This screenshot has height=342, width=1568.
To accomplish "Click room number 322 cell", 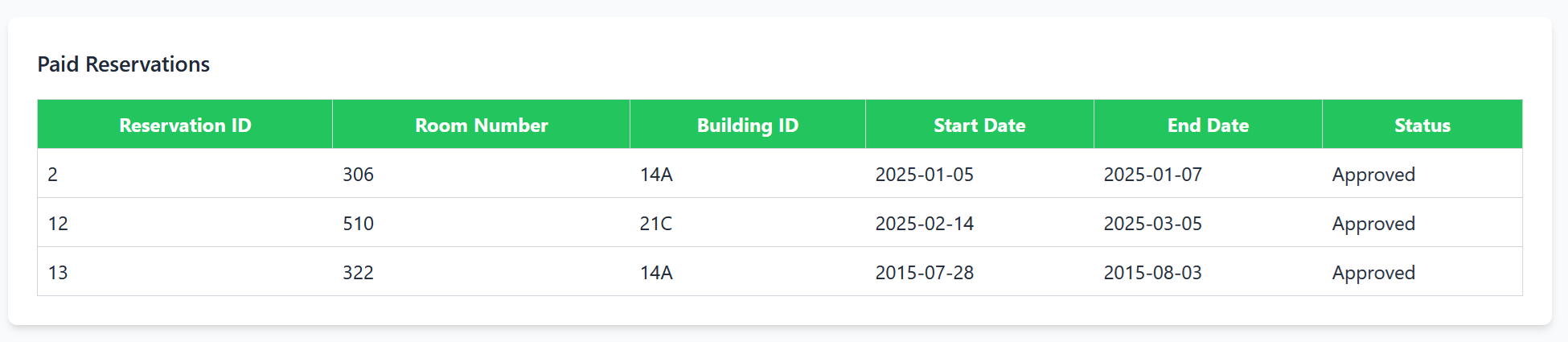I will [358, 273].
